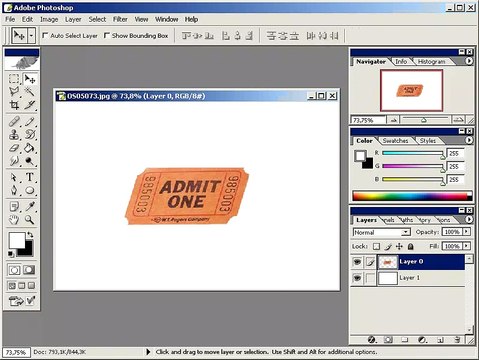Select the Polygonal Lasso tool
Image resolution: width=479 pixels, height=360 pixels.
click(14, 92)
